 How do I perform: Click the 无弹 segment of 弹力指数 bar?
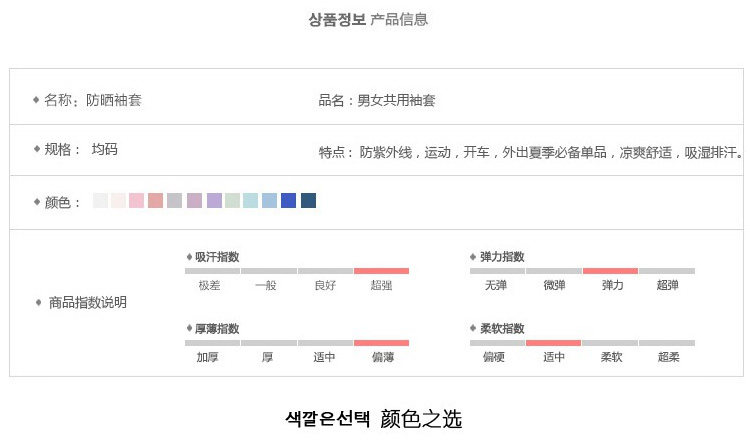[x=497, y=271]
